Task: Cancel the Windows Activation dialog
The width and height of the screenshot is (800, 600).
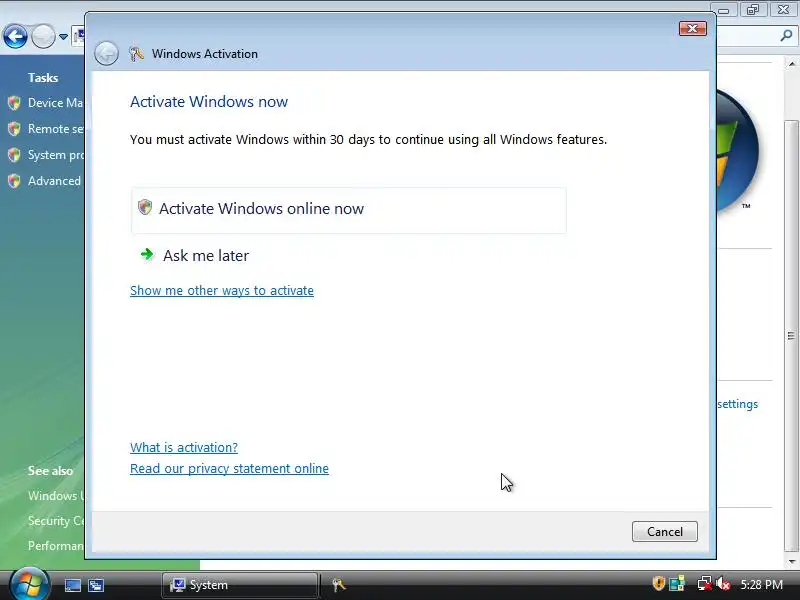Action: [664, 532]
